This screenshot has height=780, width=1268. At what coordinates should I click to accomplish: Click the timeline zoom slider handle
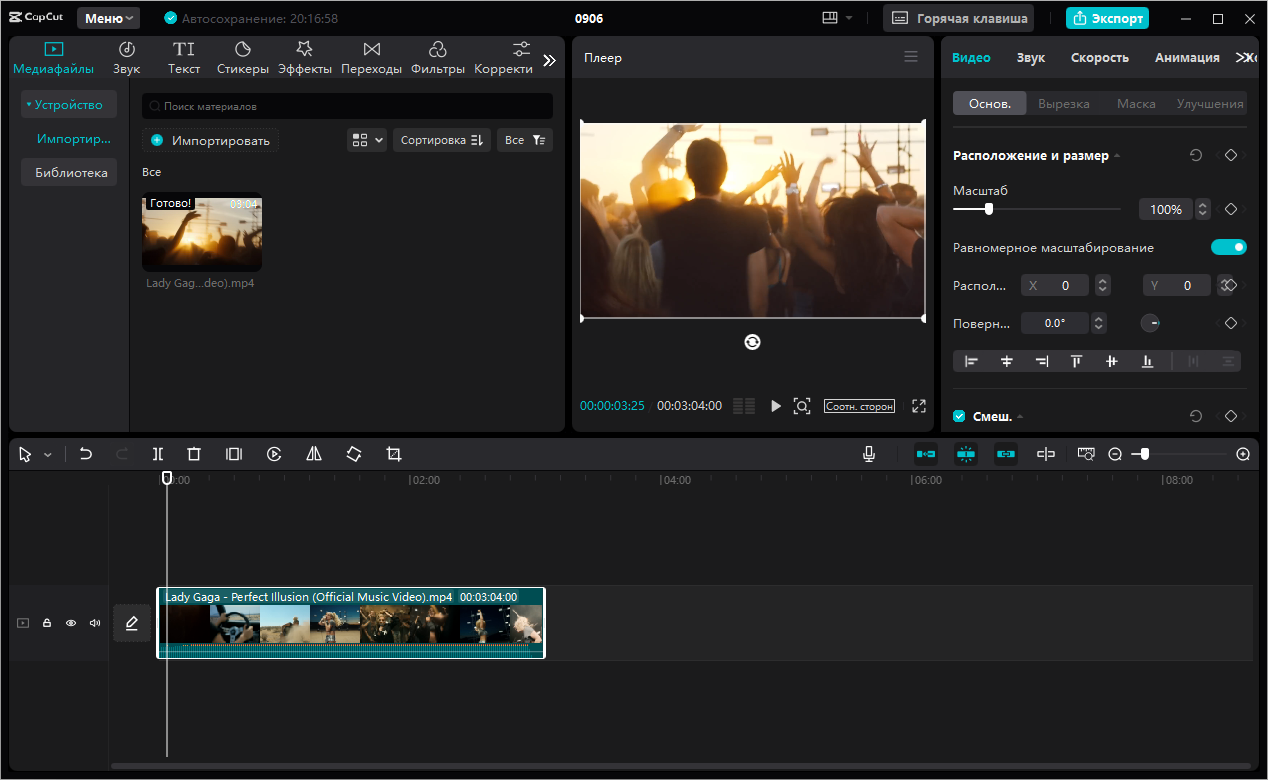pos(1144,454)
